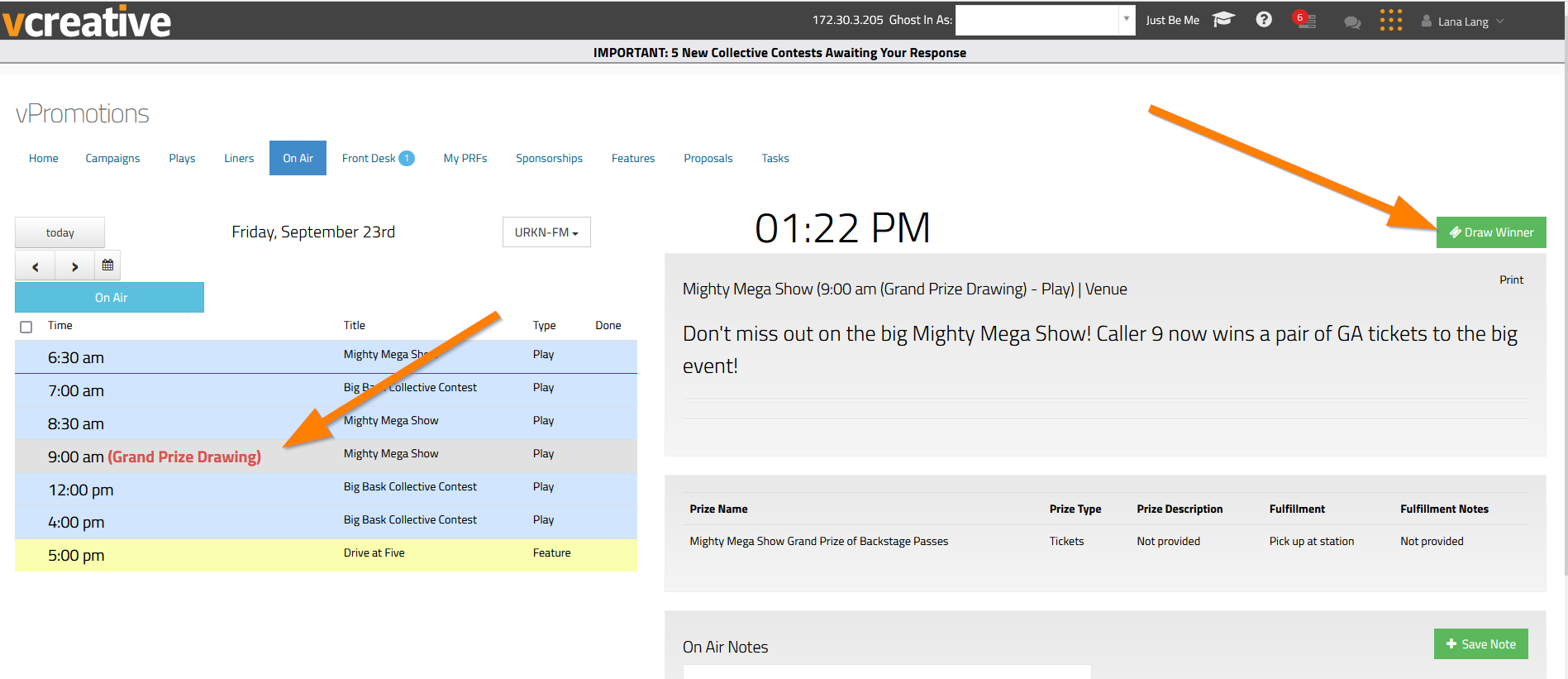Open the Front Desk tab

[378, 158]
